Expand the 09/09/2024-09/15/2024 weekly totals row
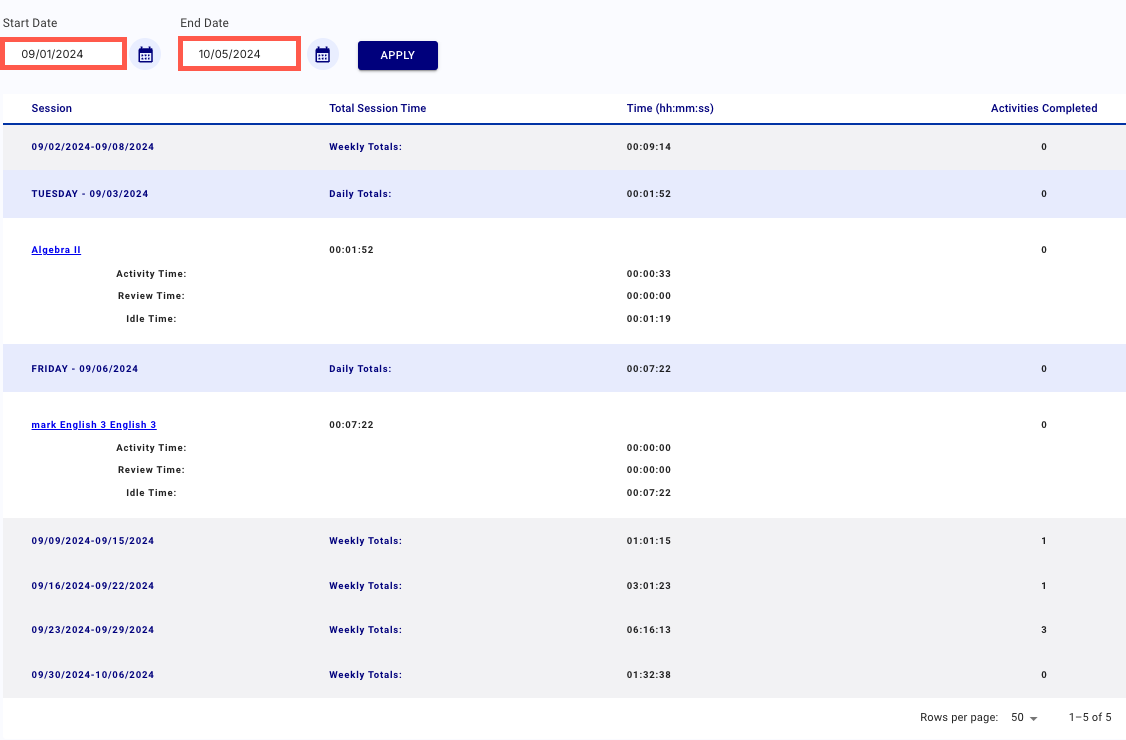Image resolution: width=1126 pixels, height=740 pixels. click(91, 540)
